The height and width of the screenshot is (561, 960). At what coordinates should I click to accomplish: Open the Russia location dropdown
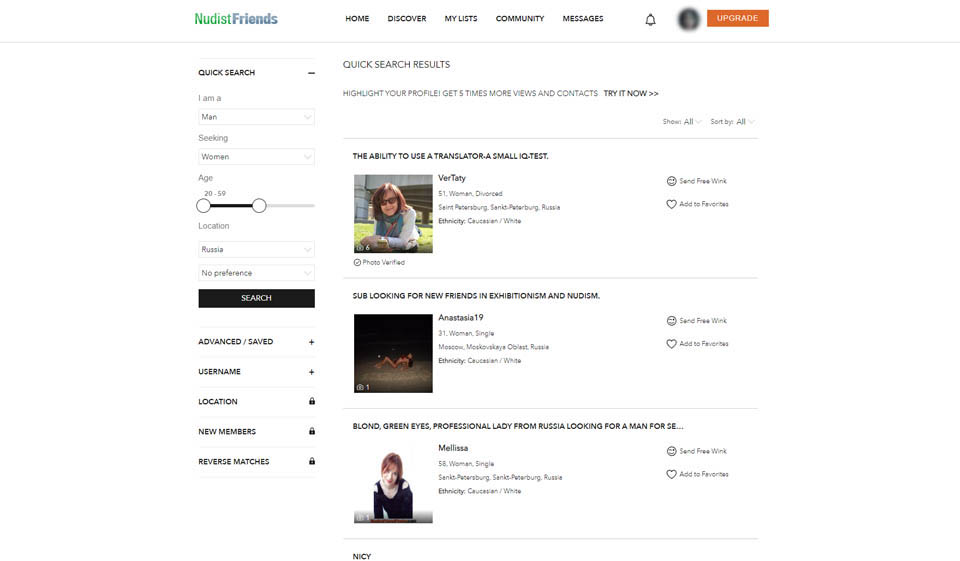[x=256, y=249]
